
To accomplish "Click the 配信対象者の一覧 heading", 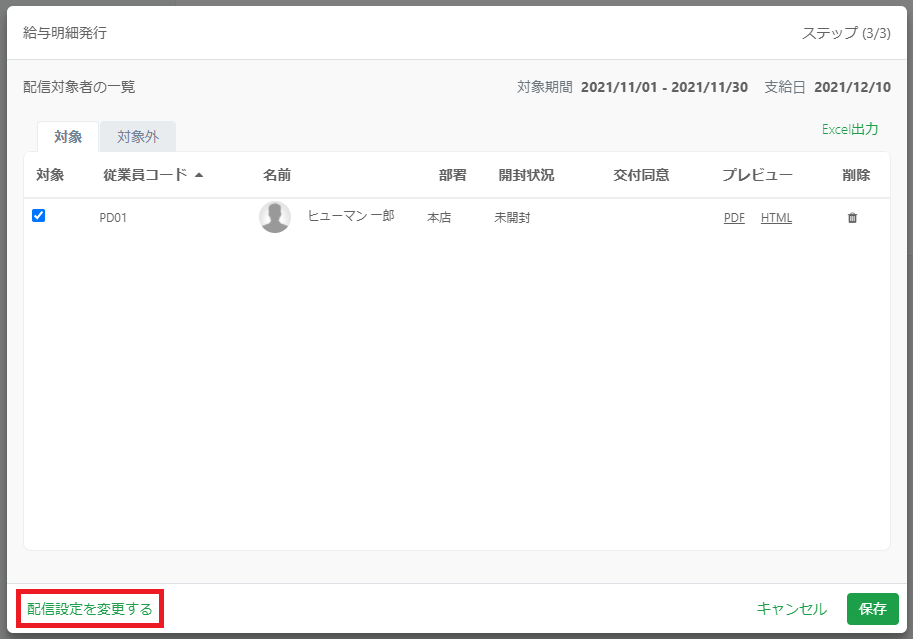I will tap(79, 87).
